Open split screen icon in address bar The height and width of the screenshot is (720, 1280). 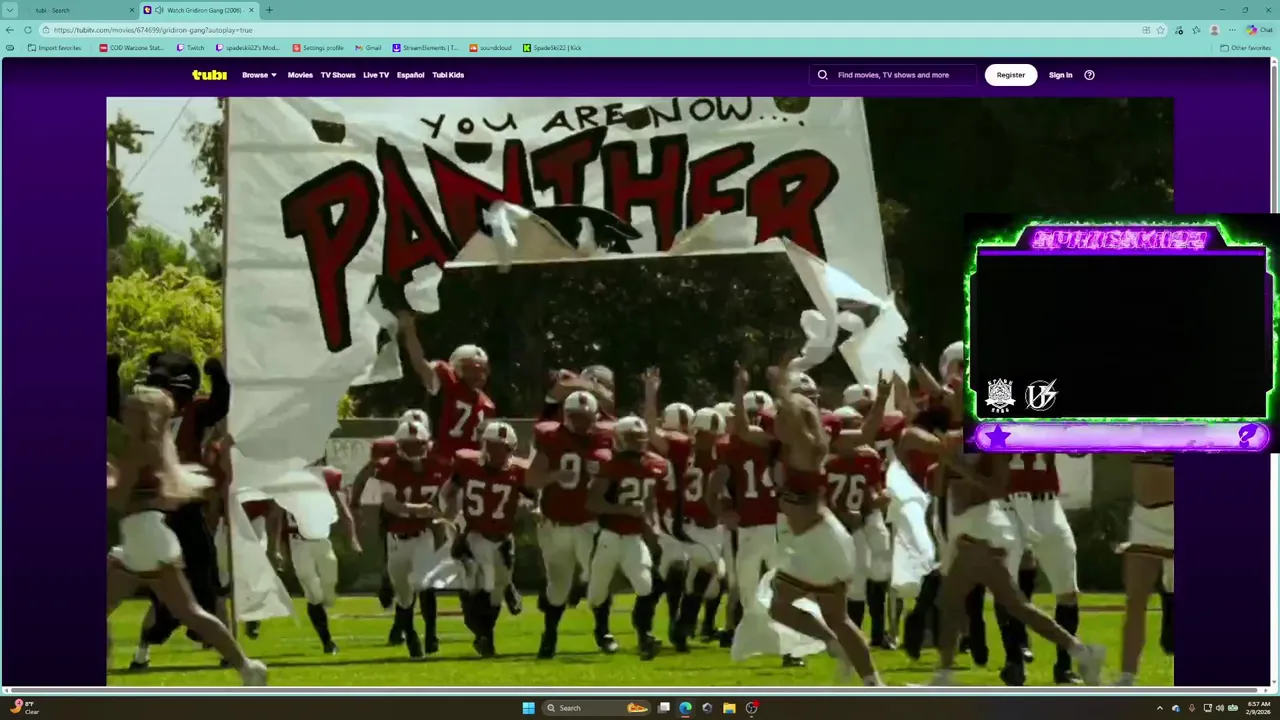1146,30
